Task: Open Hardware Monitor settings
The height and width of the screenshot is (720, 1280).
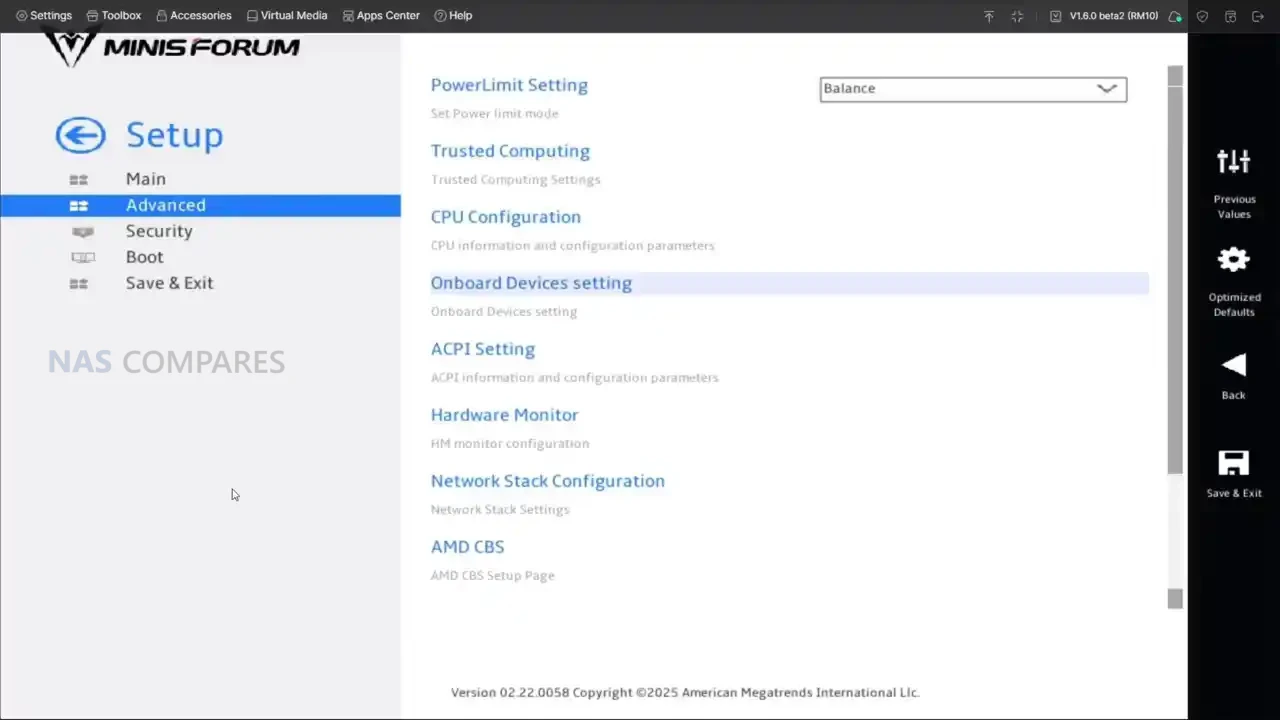Action: 504,415
